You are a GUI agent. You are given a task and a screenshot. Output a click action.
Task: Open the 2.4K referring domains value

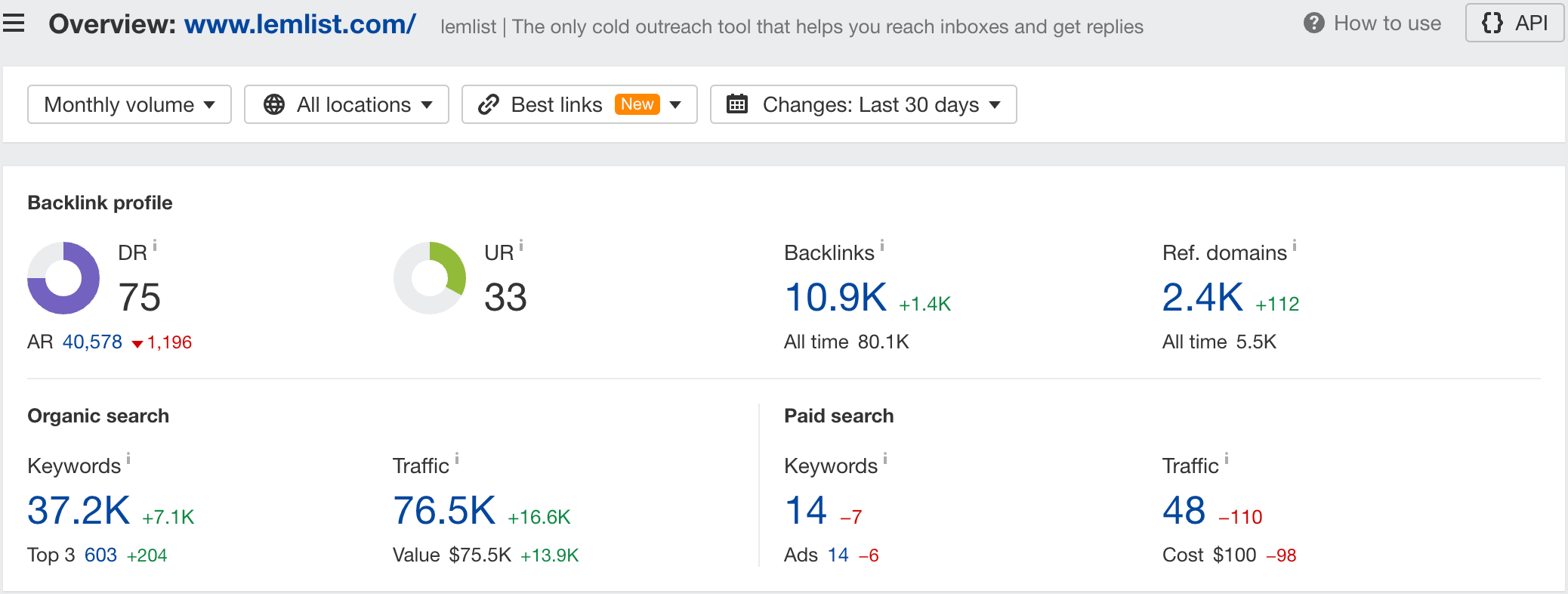1202,297
